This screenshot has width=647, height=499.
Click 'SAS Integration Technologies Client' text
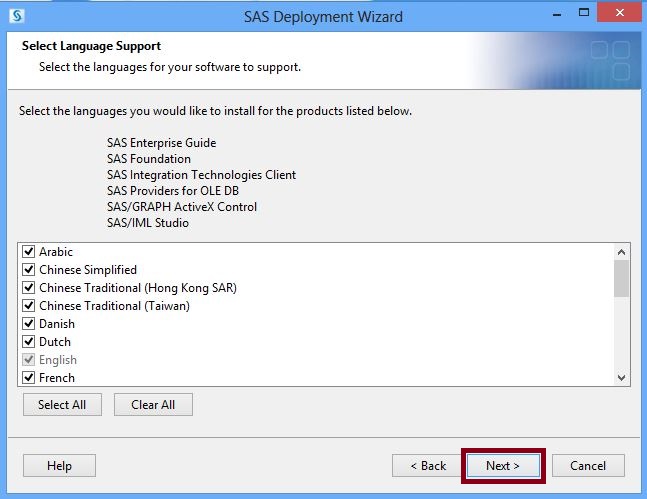point(201,175)
